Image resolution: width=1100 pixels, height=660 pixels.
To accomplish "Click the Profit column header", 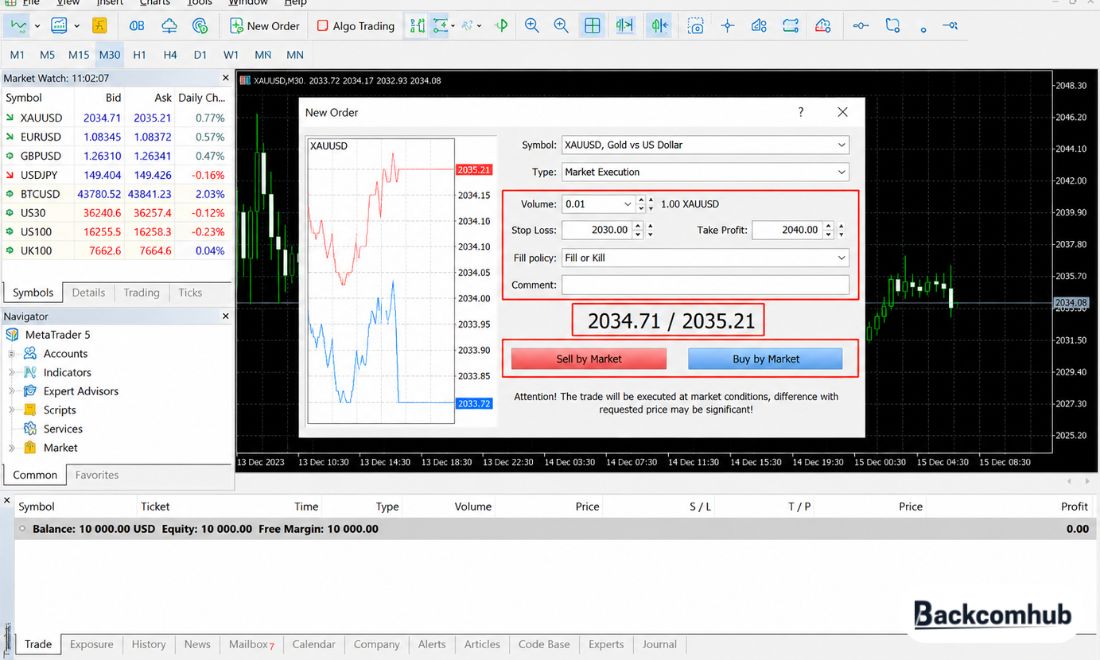I will 1074,506.
